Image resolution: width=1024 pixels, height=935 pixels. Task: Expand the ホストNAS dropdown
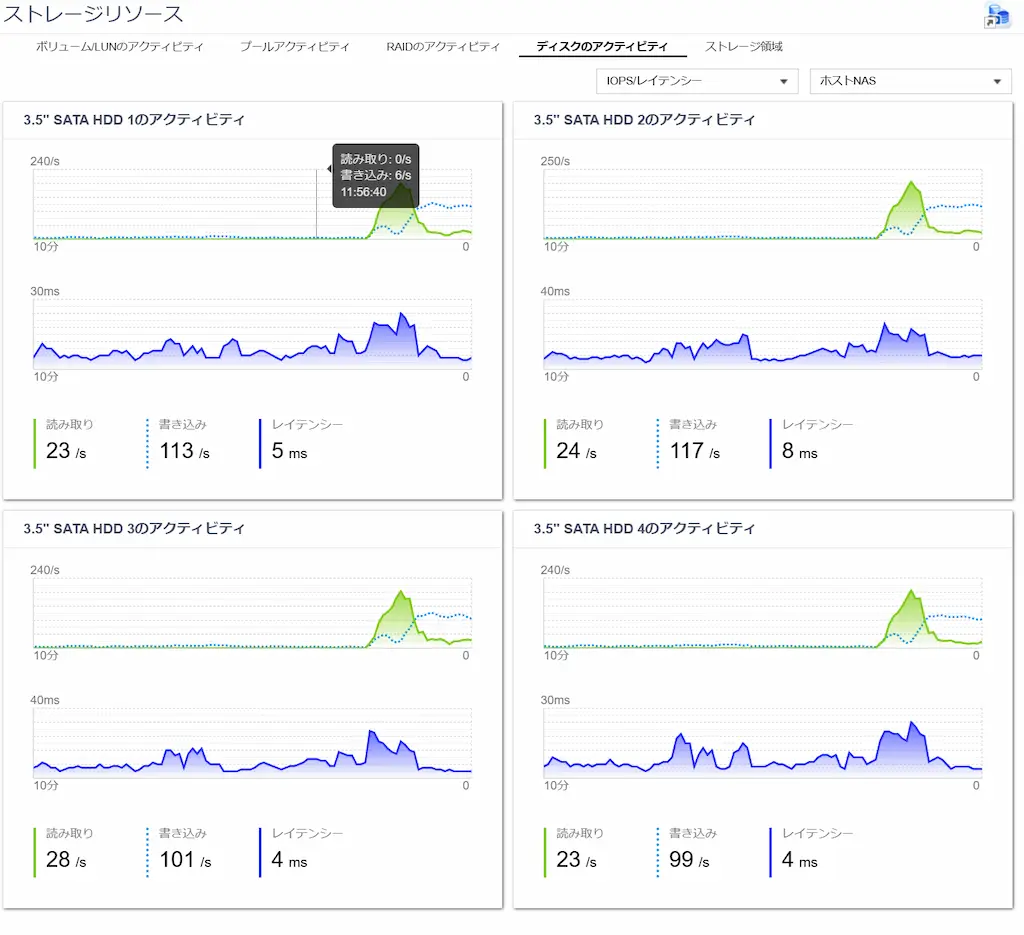coord(910,81)
